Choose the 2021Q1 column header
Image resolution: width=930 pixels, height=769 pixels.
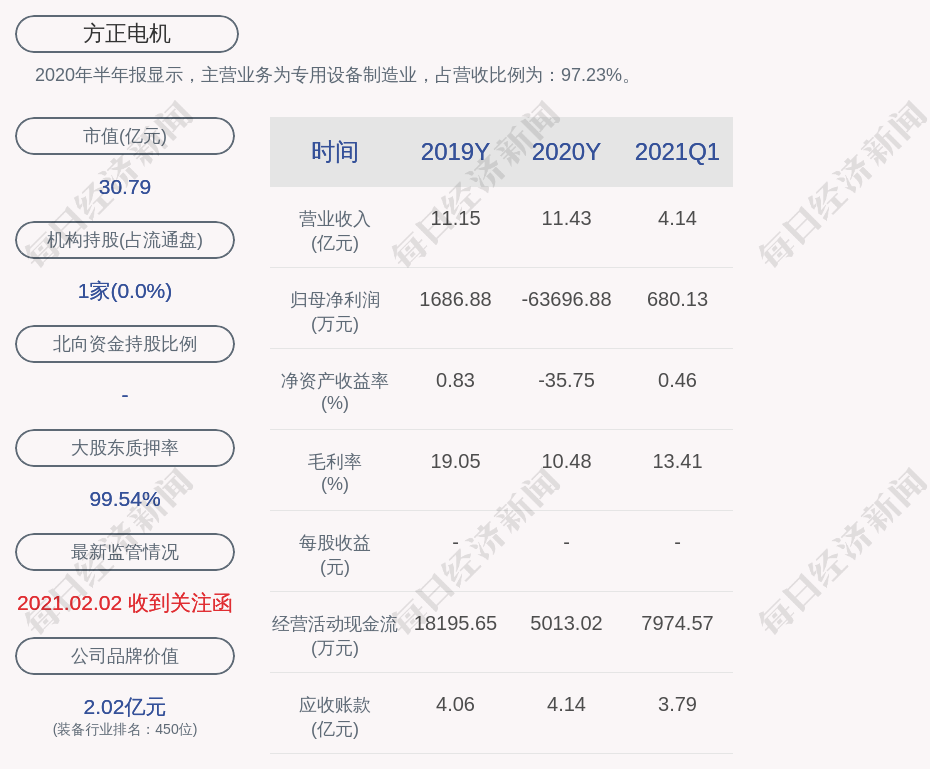pos(677,152)
